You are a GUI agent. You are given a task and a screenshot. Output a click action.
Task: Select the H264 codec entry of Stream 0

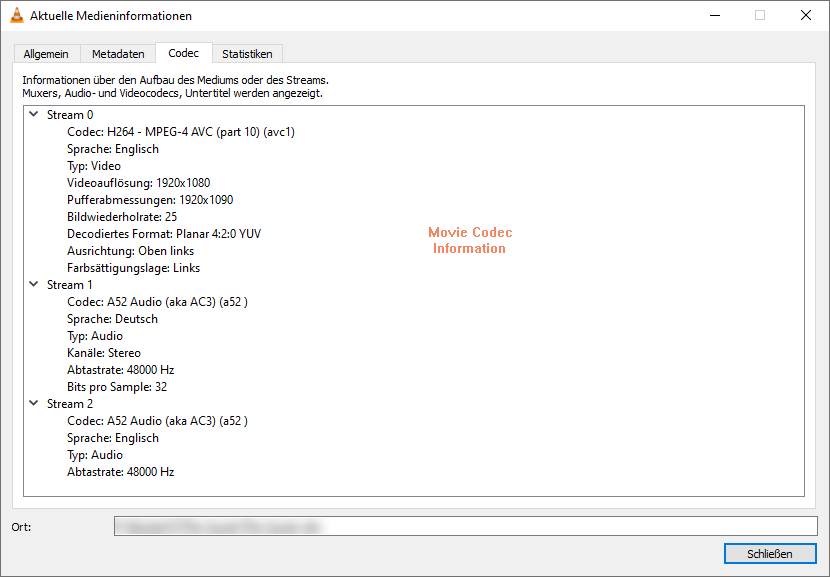coord(180,131)
